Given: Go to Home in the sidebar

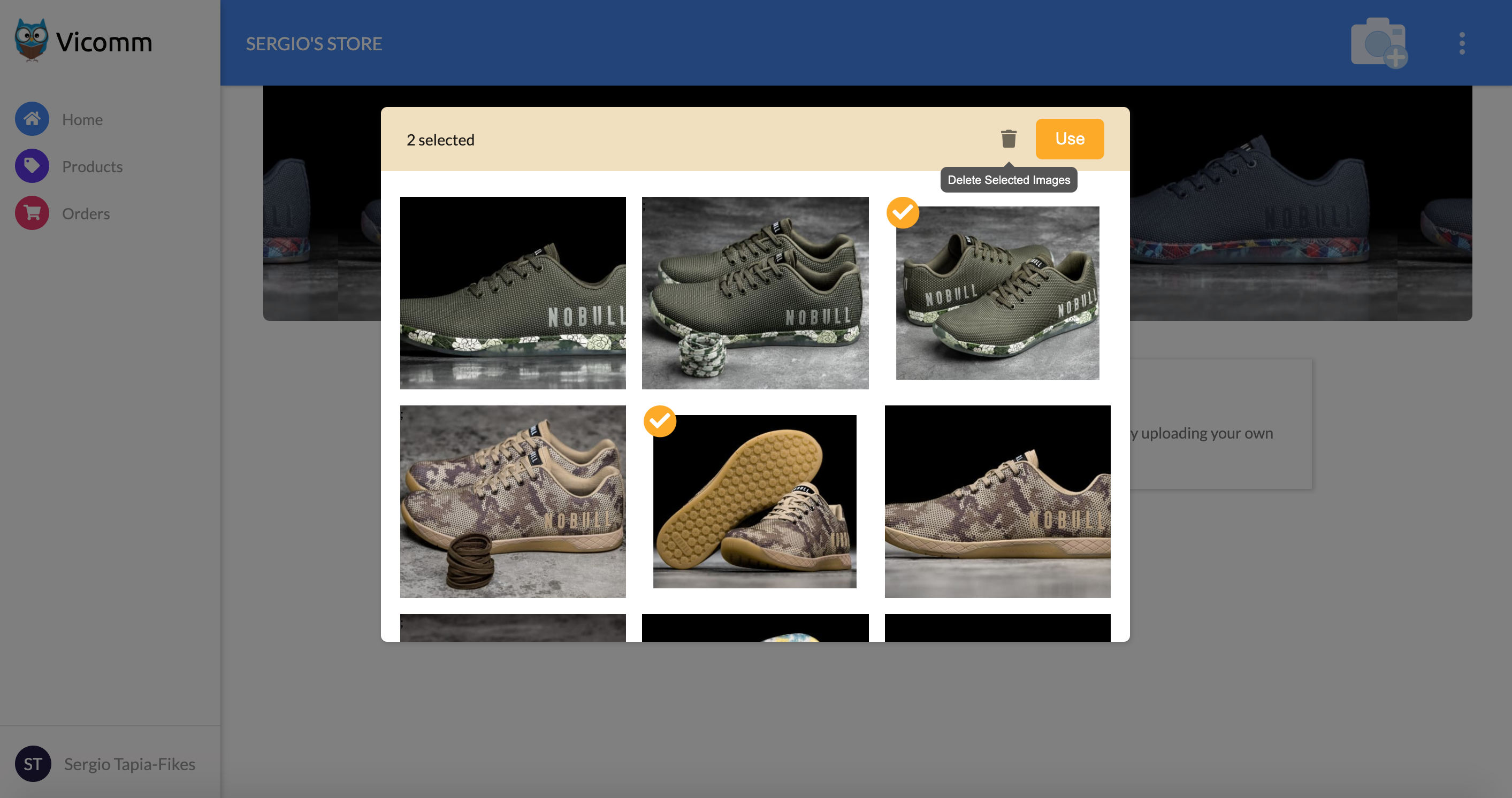Looking at the screenshot, I should 82,120.
